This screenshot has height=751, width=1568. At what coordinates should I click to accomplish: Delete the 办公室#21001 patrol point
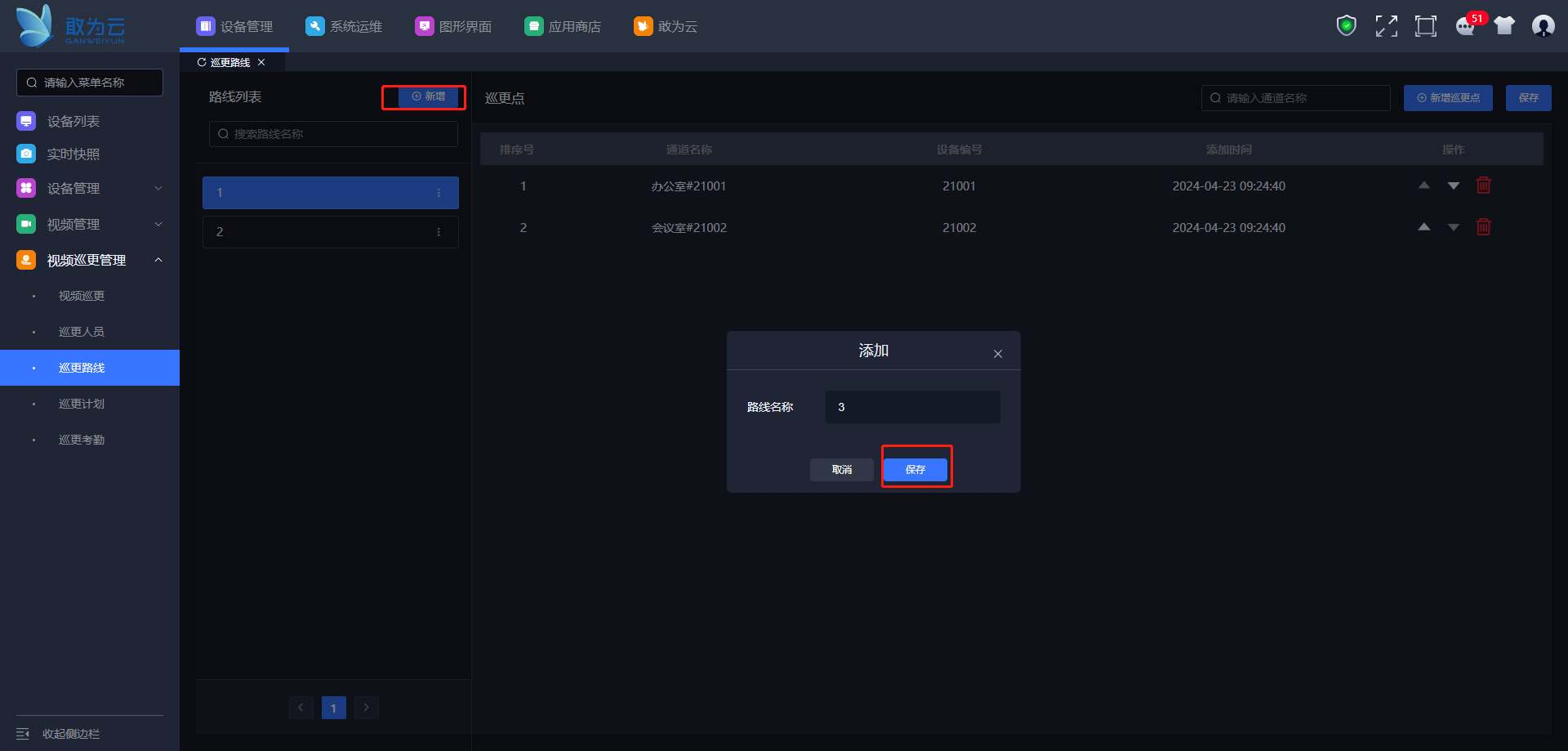(x=1484, y=186)
